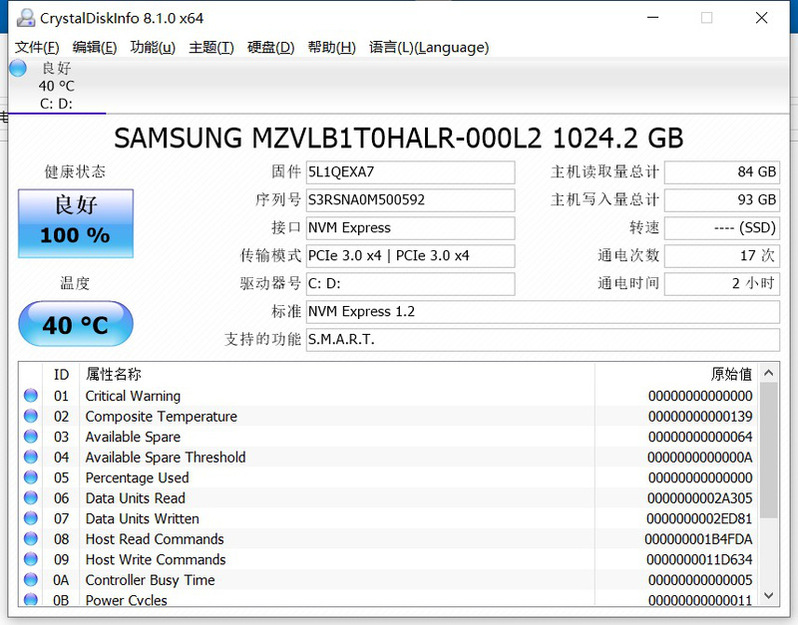Select the Critical Warning attribute row

pyautogui.click(x=389, y=395)
